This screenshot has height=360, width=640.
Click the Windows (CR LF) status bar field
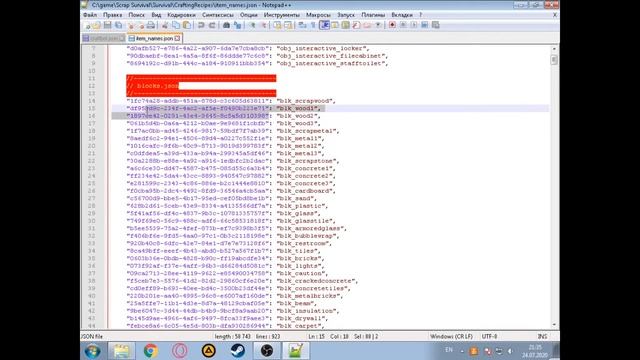pyautogui.click(x=451, y=336)
